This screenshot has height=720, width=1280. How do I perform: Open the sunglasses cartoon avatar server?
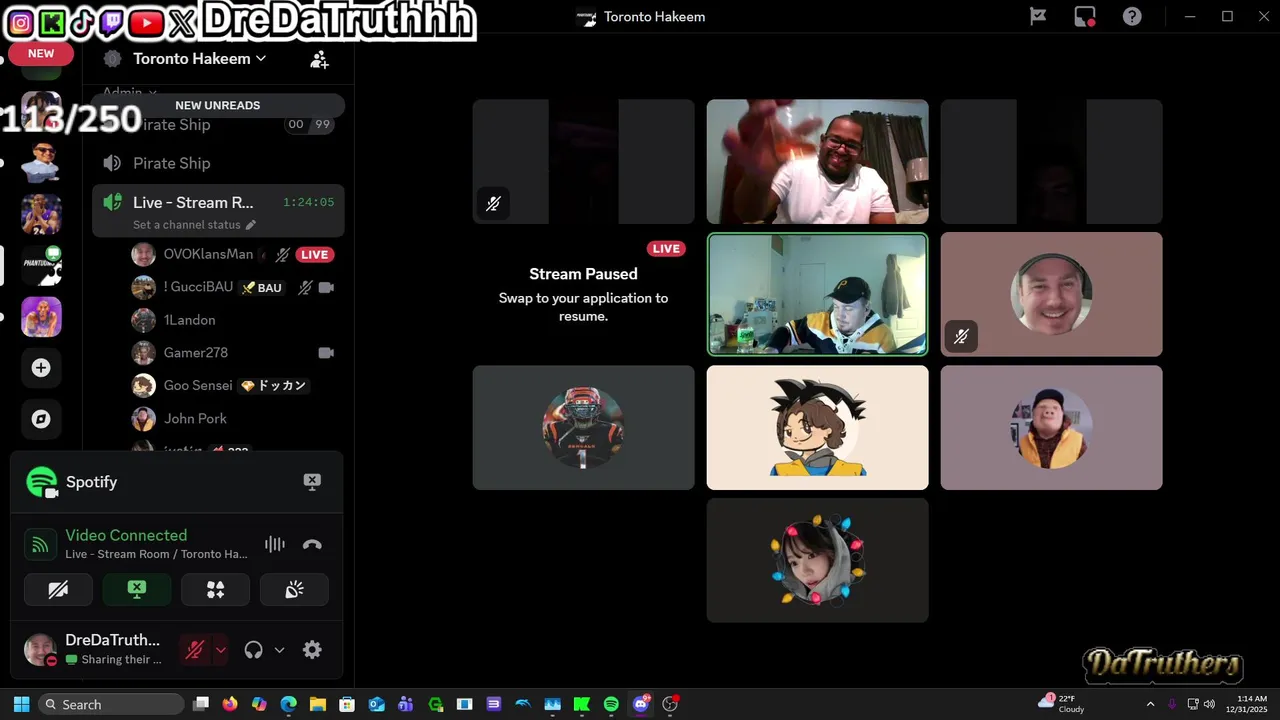pos(41,162)
